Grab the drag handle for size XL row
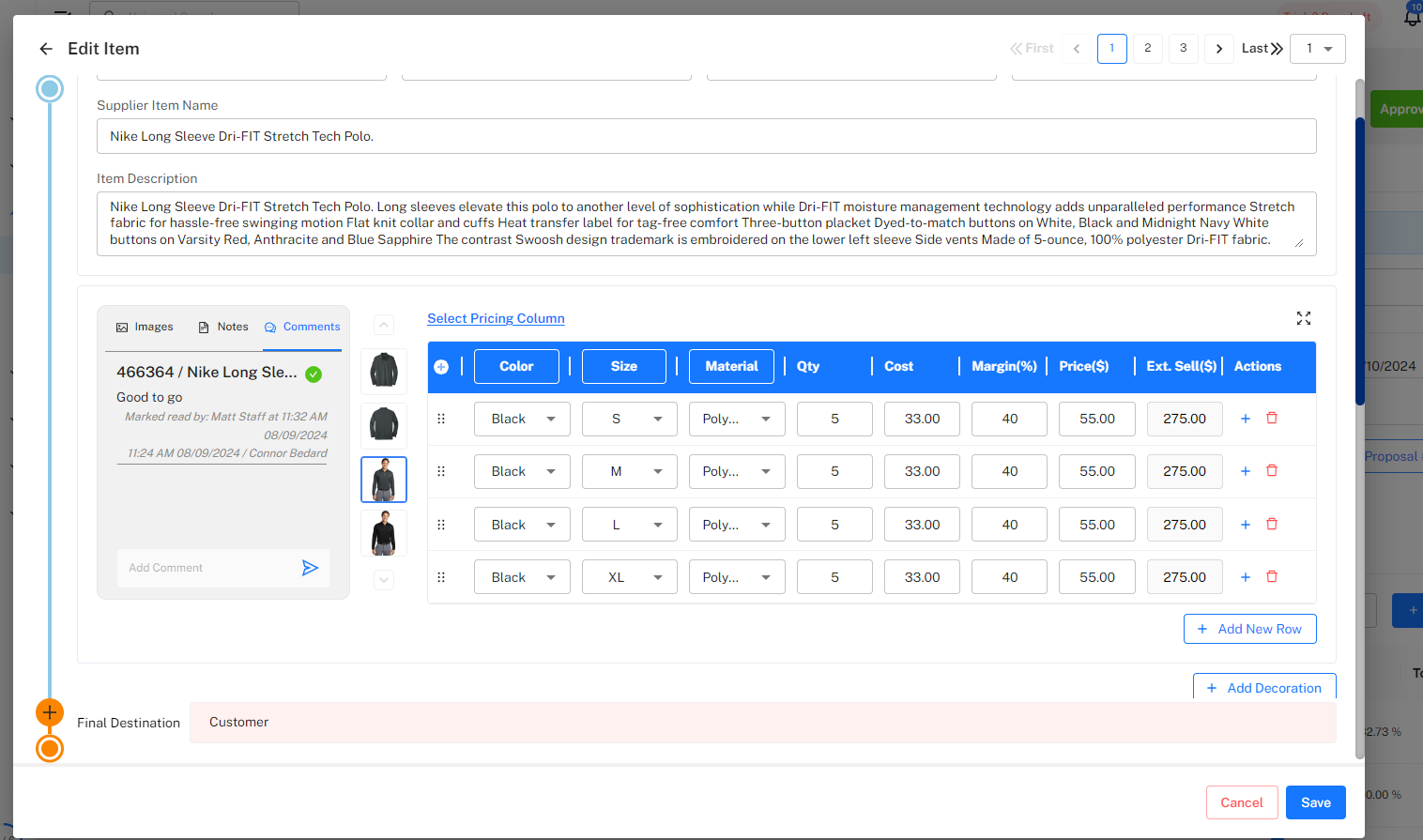The image size is (1423, 840). (441, 578)
